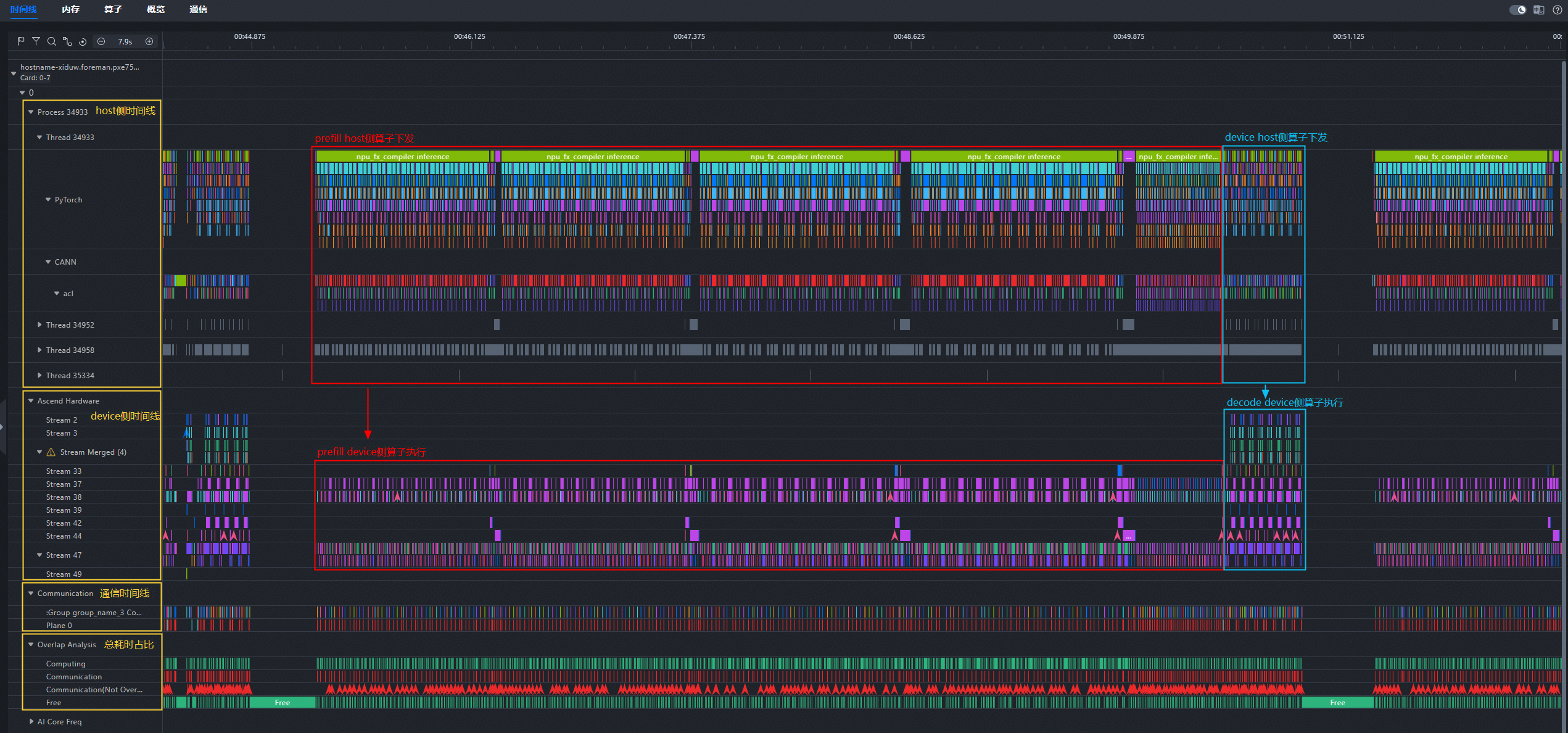Expand Thread 34952
Image resolution: width=1568 pixels, height=733 pixels.
pyautogui.click(x=39, y=325)
